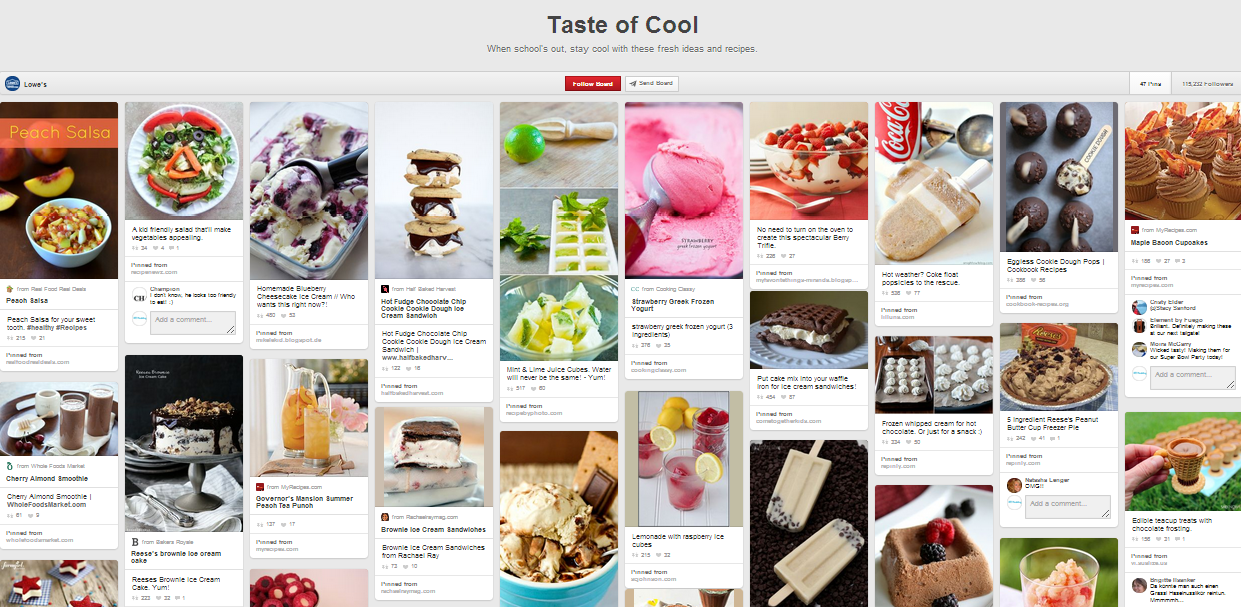Click the Whole Foods Market source icon
This screenshot has width=1241, height=607.
click(x=10, y=466)
